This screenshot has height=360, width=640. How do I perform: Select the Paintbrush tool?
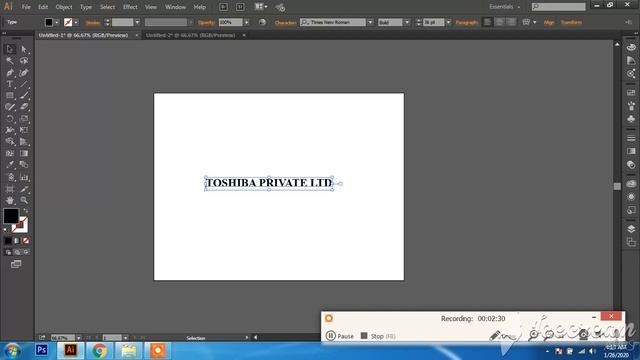(x=24, y=96)
